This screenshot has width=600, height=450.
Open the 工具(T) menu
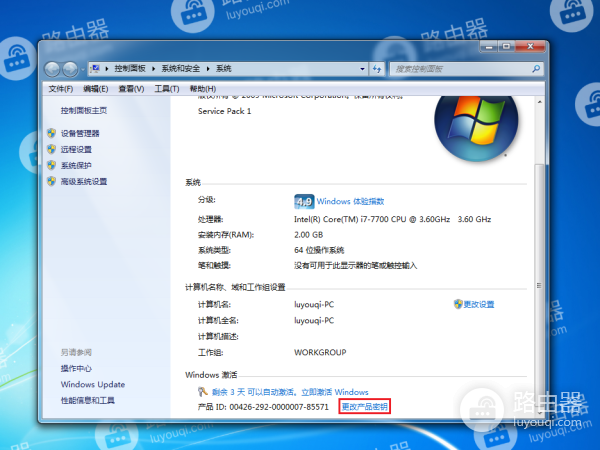coord(167,89)
